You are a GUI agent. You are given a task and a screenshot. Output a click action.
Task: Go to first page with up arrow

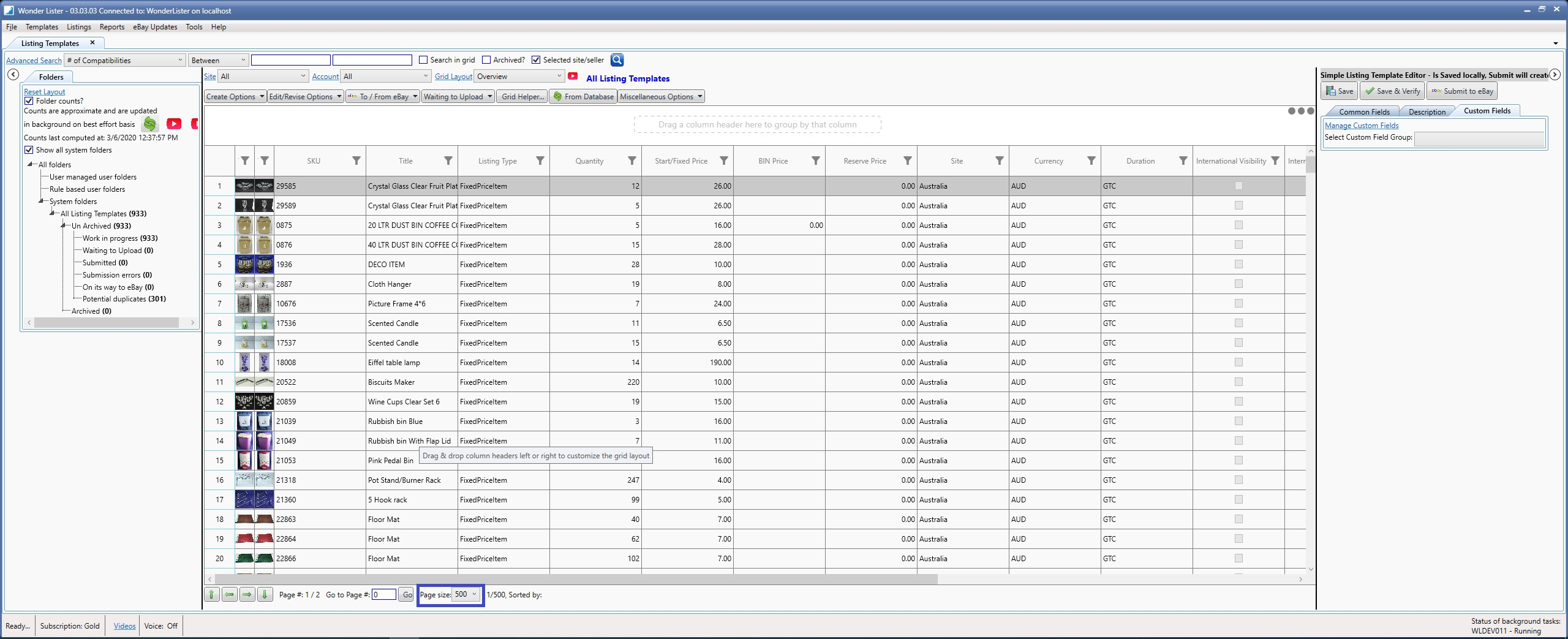click(x=212, y=594)
